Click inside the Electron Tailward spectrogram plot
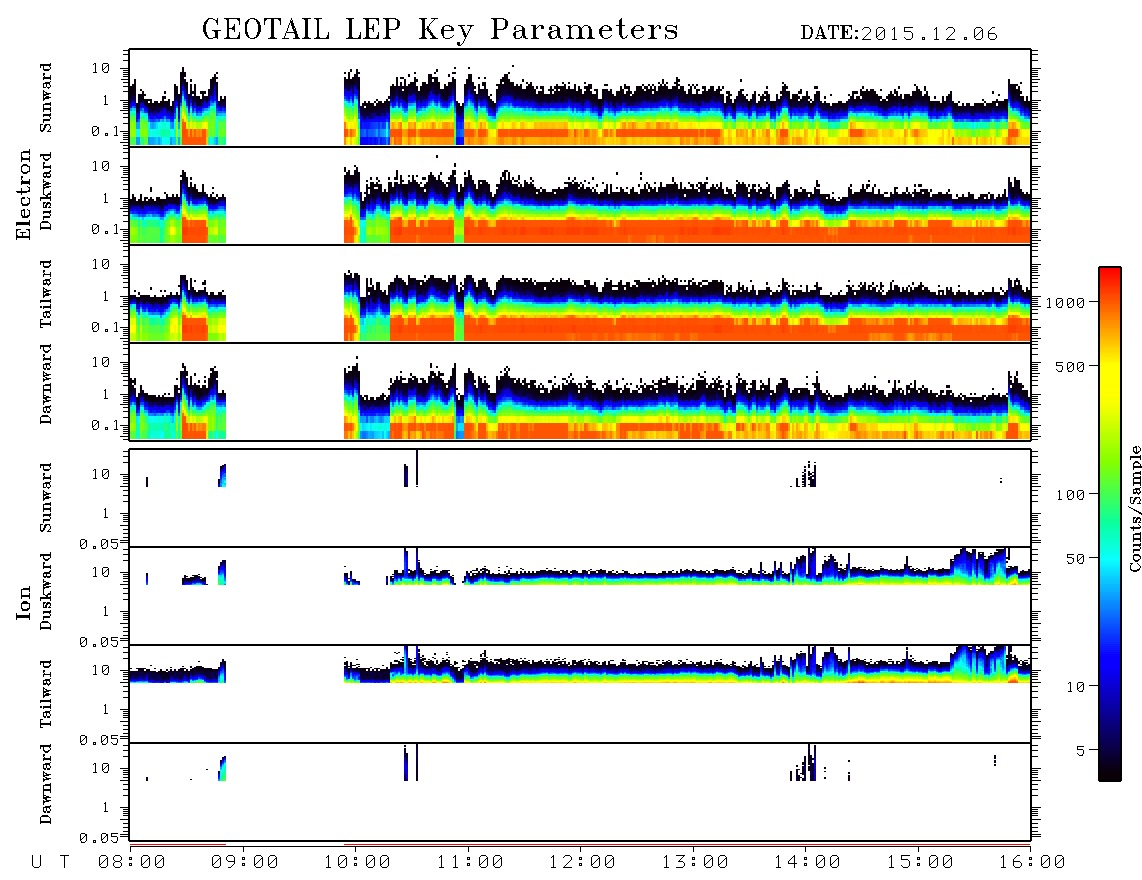The width and height of the screenshot is (1142, 880). point(580,294)
